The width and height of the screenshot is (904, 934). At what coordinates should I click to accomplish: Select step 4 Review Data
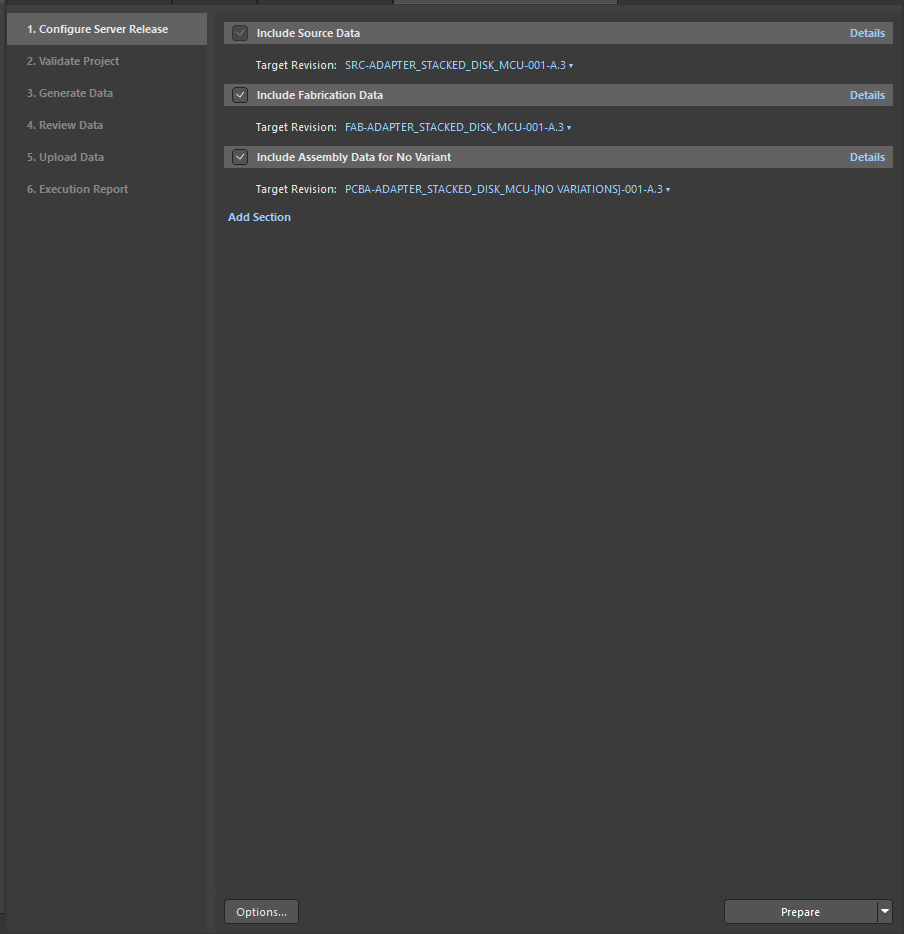(x=65, y=125)
